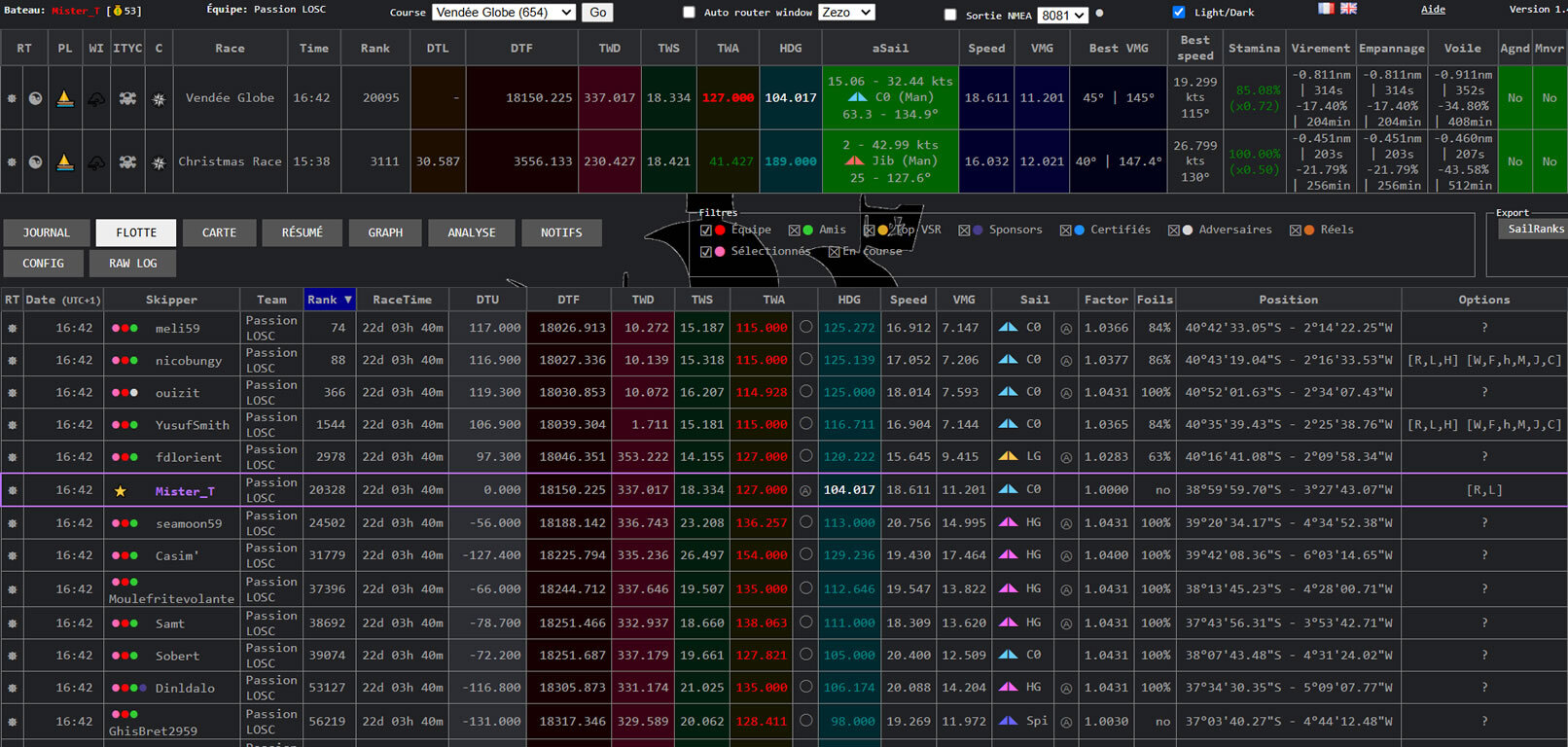Select the FLOTTE tab
Image resolution: width=1568 pixels, height=747 pixels.
click(136, 233)
